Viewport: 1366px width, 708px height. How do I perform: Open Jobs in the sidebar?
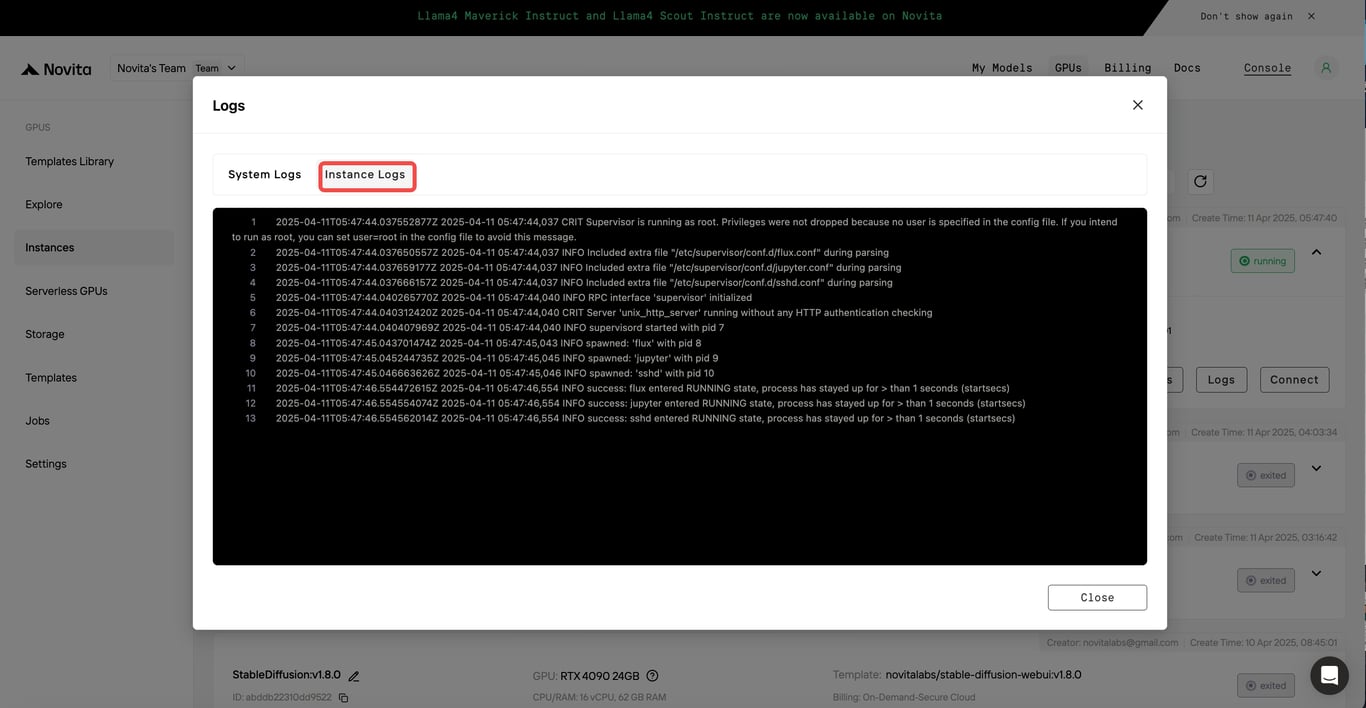click(38, 421)
